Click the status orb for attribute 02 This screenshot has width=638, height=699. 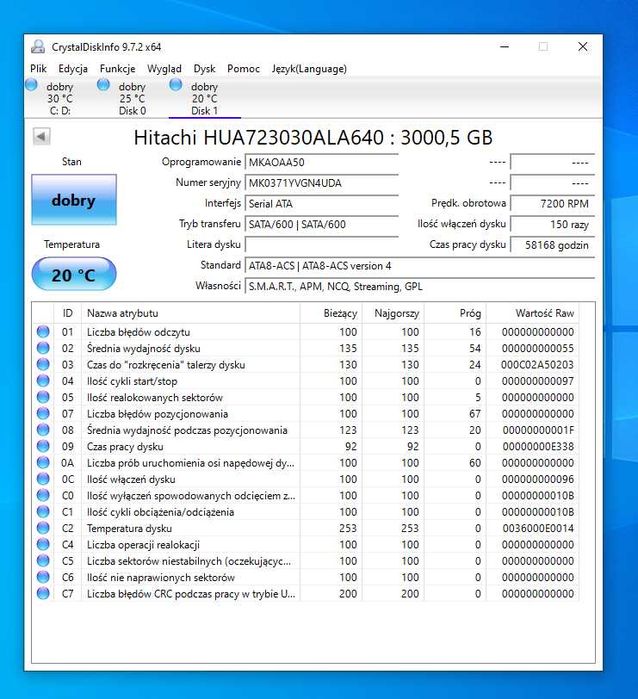click(x=43, y=348)
